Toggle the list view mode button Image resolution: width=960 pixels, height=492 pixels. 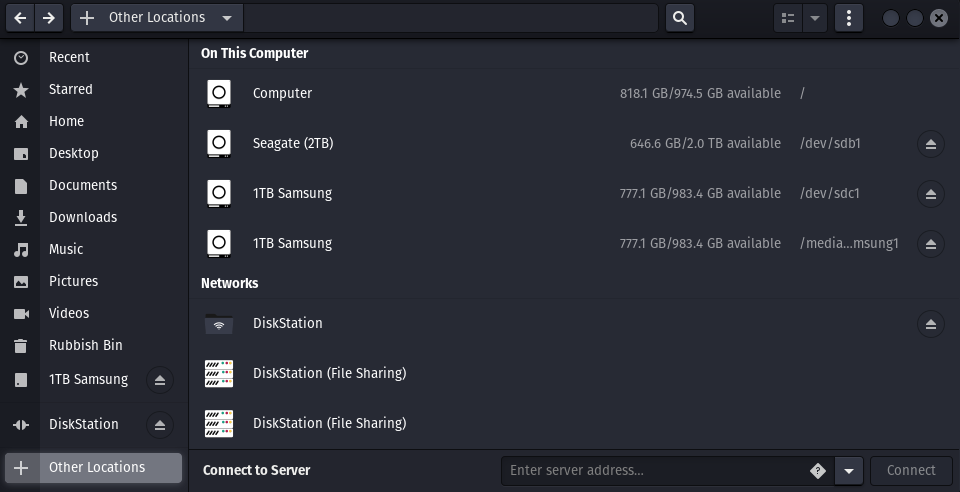[x=788, y=18]
